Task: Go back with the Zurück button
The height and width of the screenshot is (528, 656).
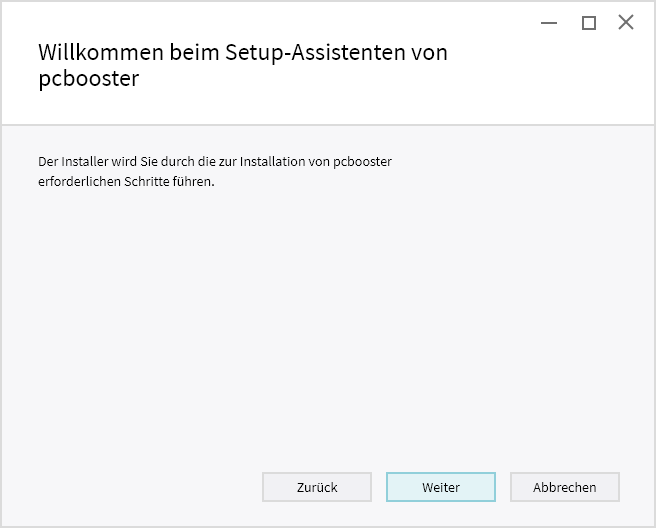Action: [x=317, y=487]
